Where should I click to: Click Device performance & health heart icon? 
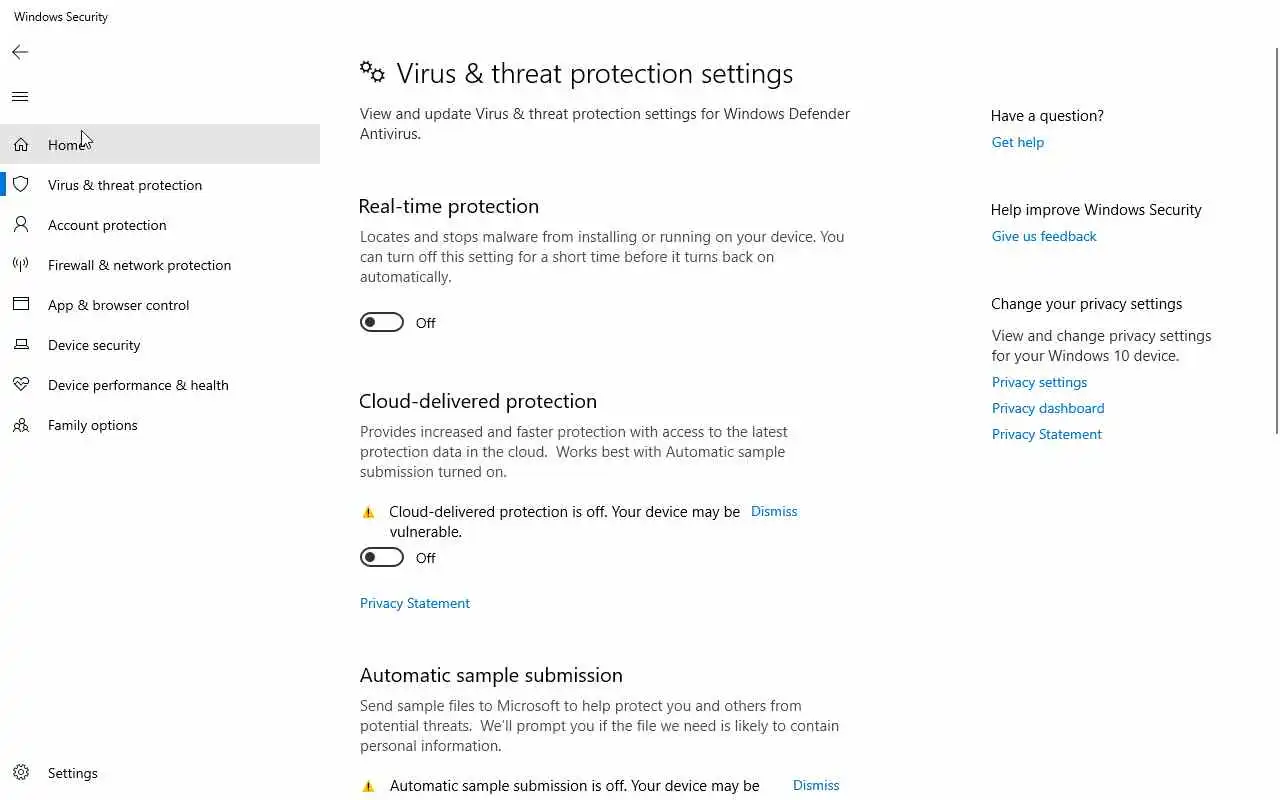coord(21,385)
